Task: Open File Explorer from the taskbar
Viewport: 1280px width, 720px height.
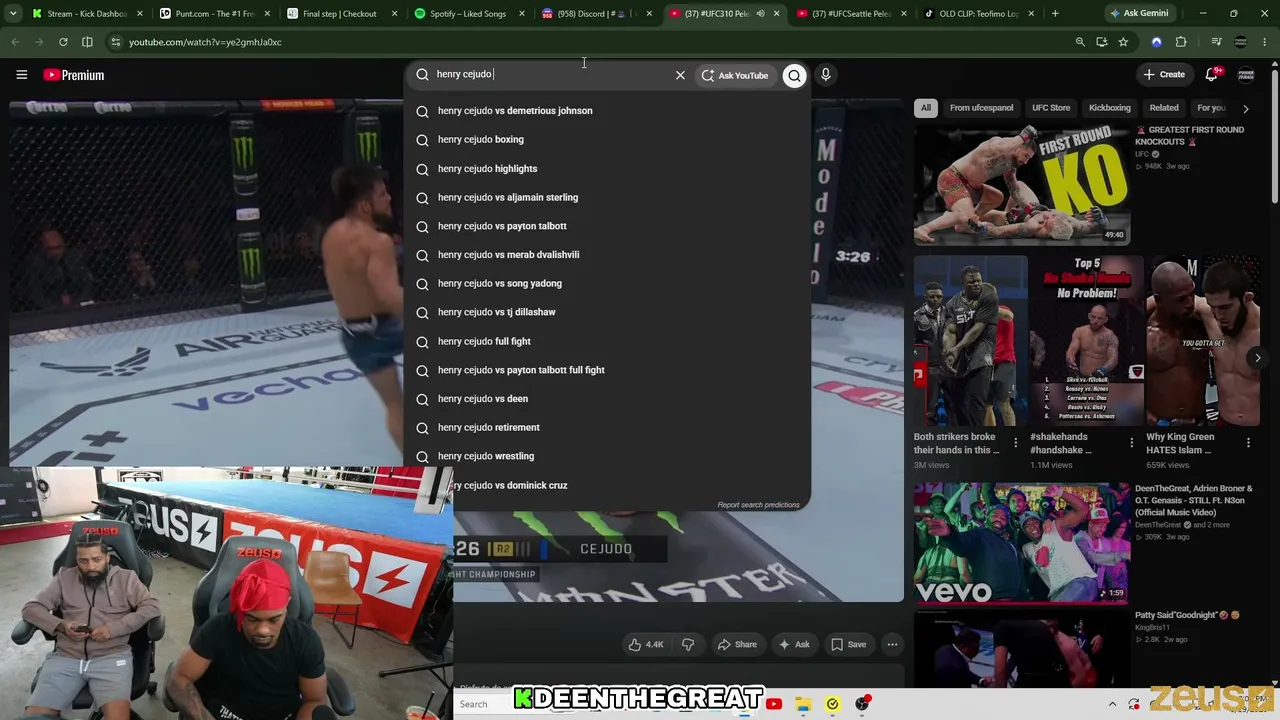Action: pos(803,704)
